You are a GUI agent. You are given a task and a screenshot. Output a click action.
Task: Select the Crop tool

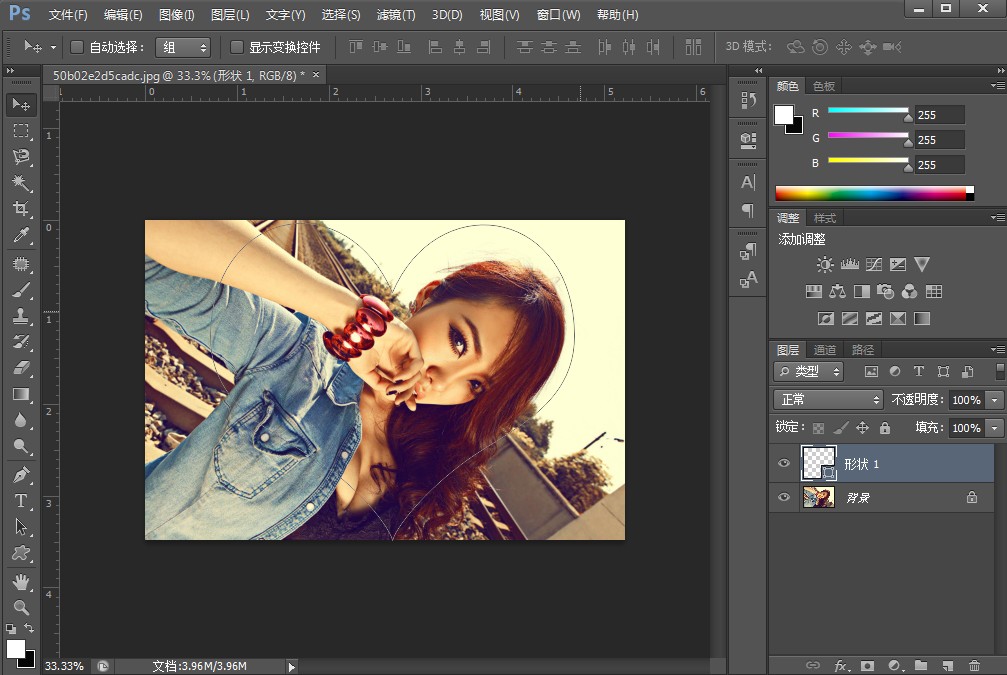click(x=21, y=209)
